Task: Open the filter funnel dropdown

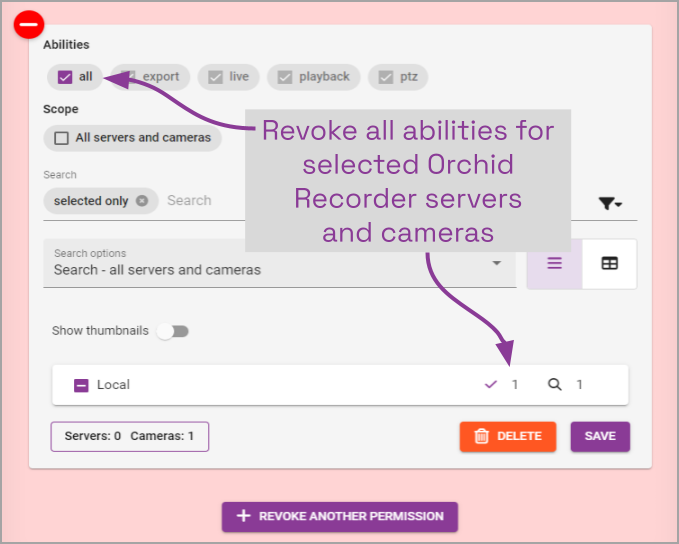Action: tap(610, 203)
